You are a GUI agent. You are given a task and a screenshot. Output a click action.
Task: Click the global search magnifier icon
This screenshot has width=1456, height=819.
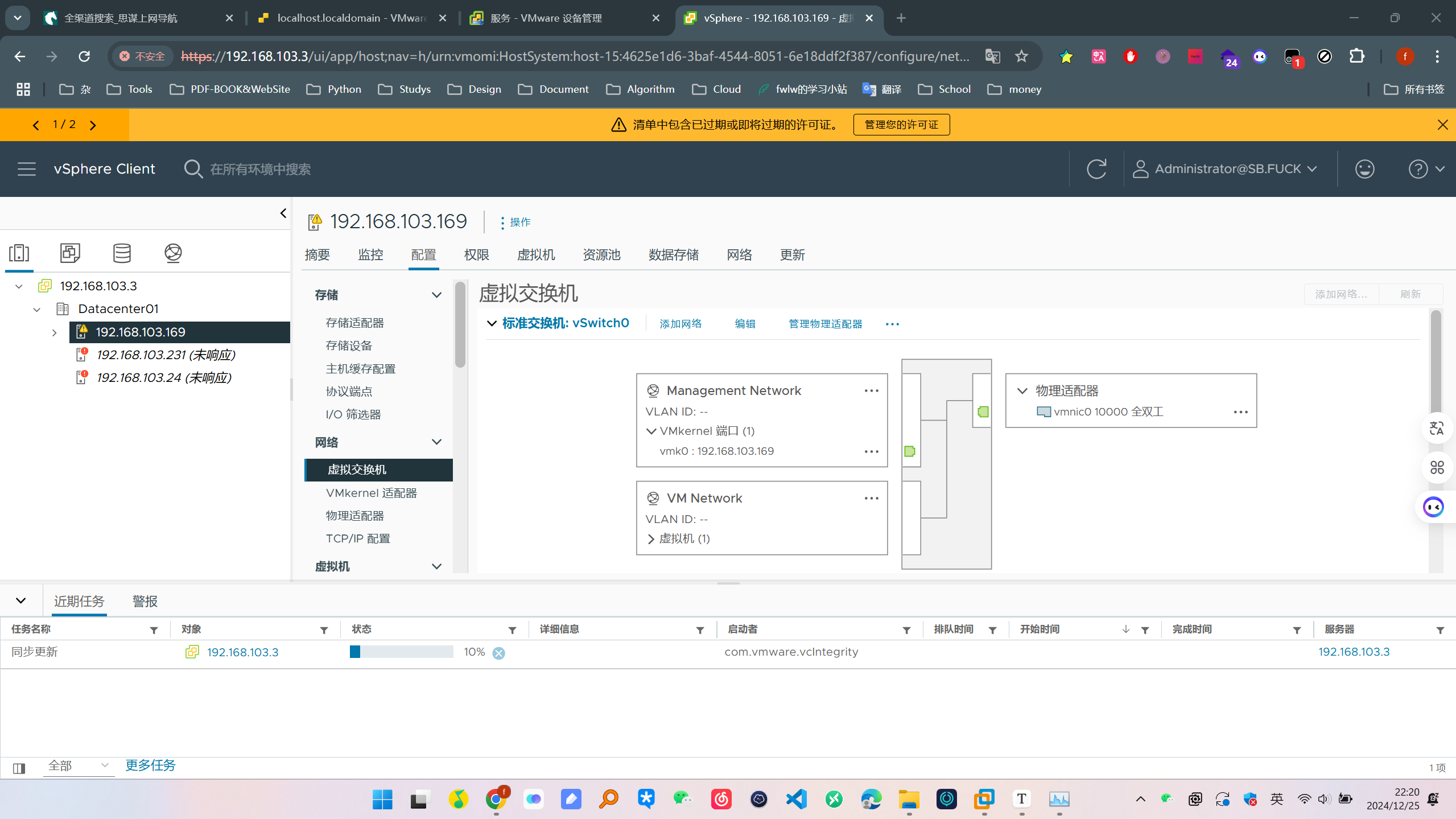click(x=193, y=169)
